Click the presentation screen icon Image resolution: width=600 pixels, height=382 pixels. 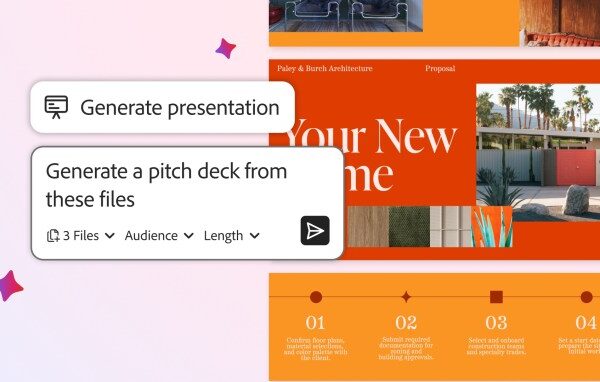pyautogui.click(x=56, y=107)
